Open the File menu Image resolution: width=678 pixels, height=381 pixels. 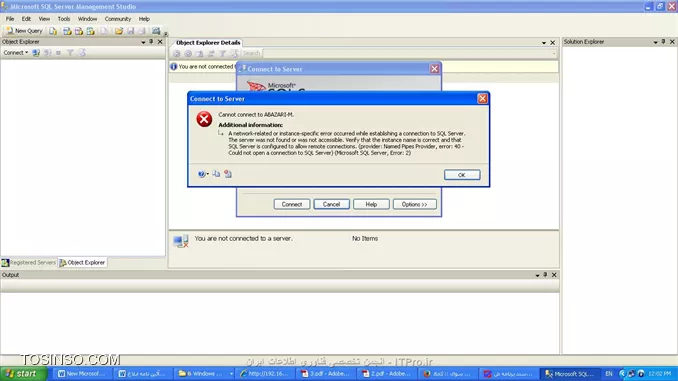tap(10, 19)
